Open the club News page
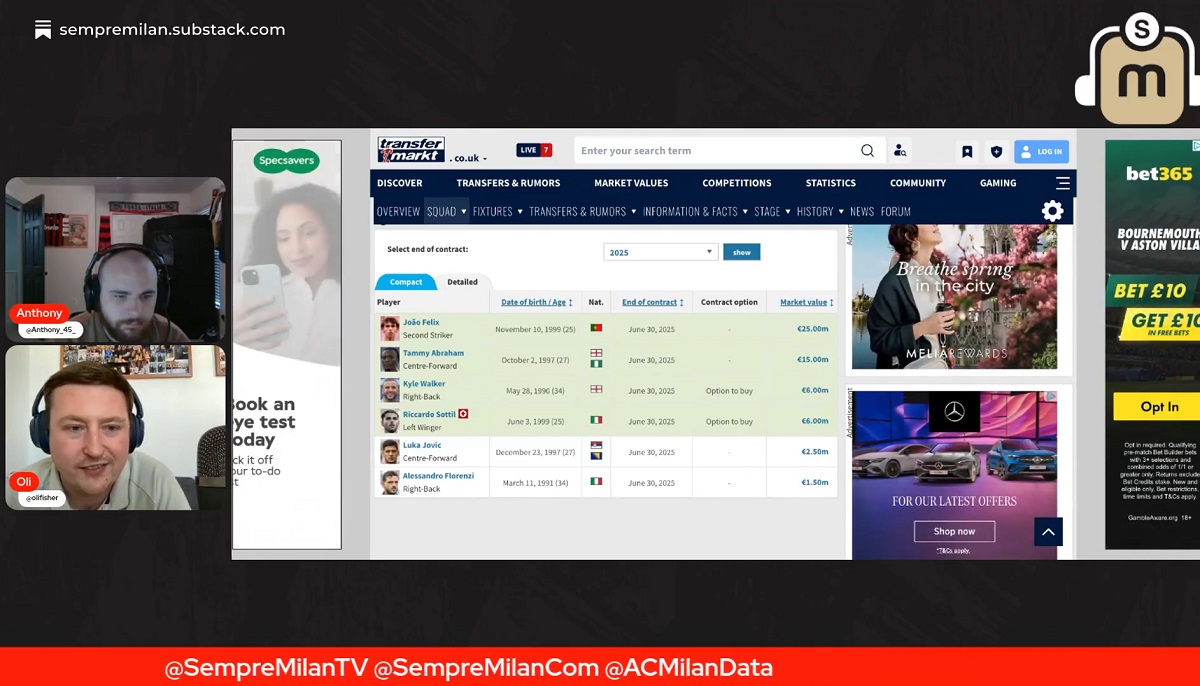This screenshot has width=1200, height=686. 862,212
